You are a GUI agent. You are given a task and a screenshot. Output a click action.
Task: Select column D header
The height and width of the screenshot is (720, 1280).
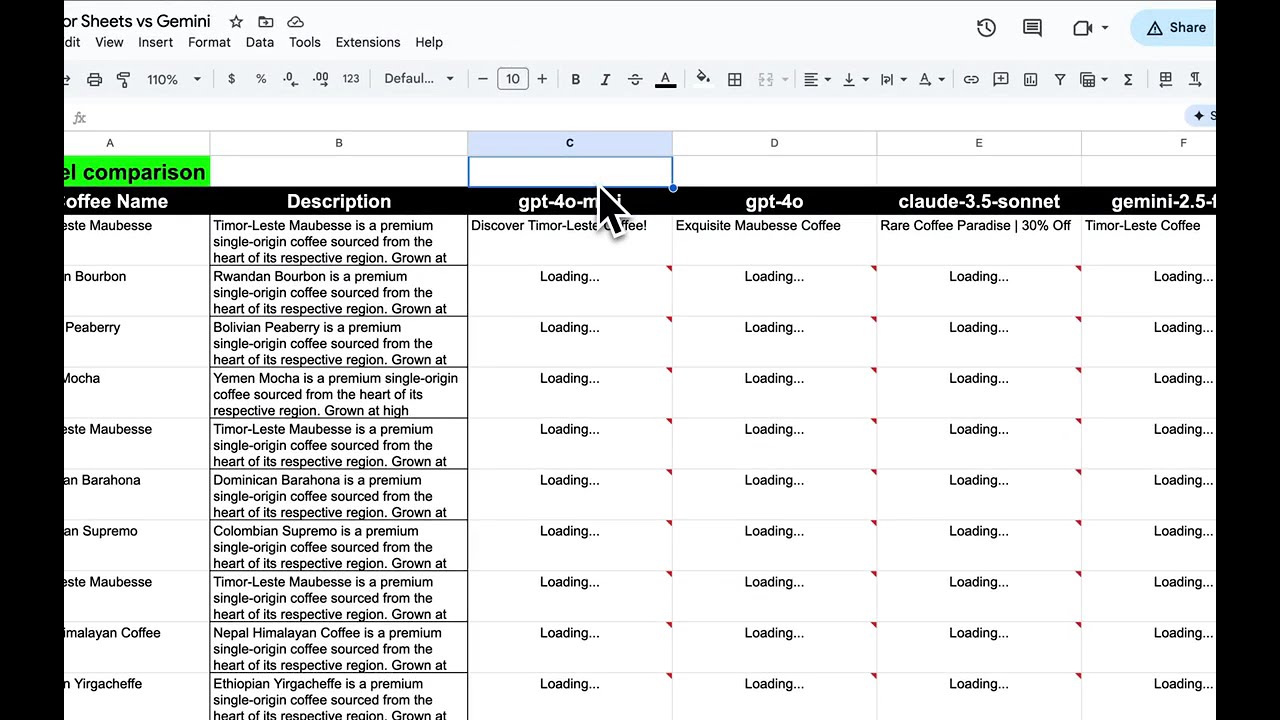click(774, 143)
